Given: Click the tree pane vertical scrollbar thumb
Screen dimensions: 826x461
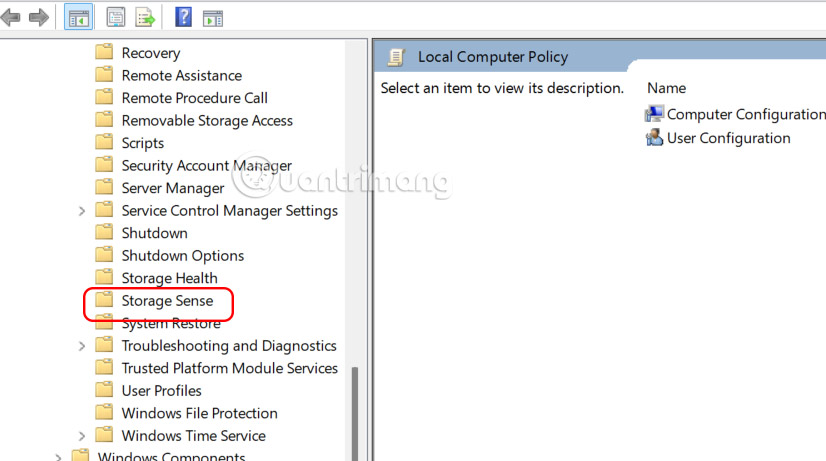Looking at the screenshot, I should pyautogui.click(x=355, y=414).
